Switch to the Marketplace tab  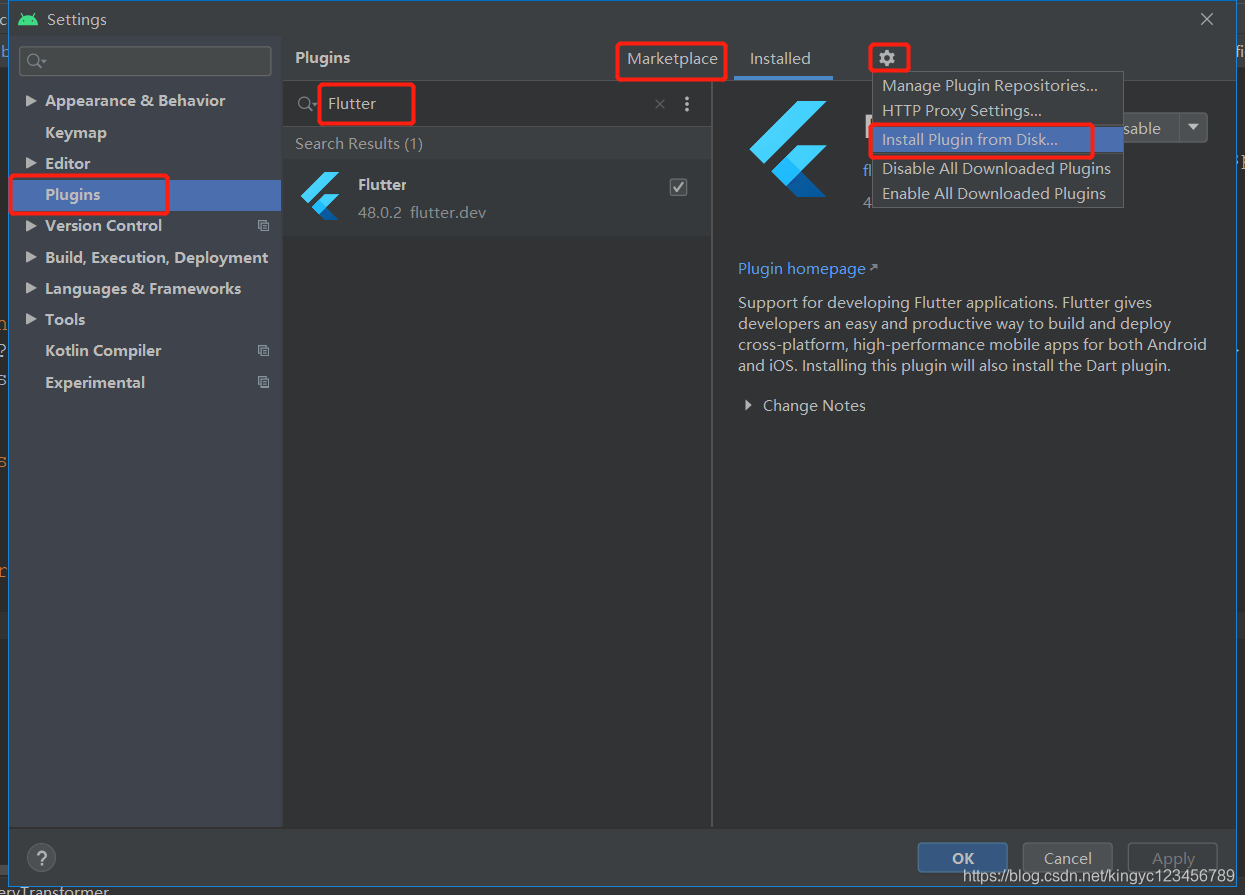[672, 59]
